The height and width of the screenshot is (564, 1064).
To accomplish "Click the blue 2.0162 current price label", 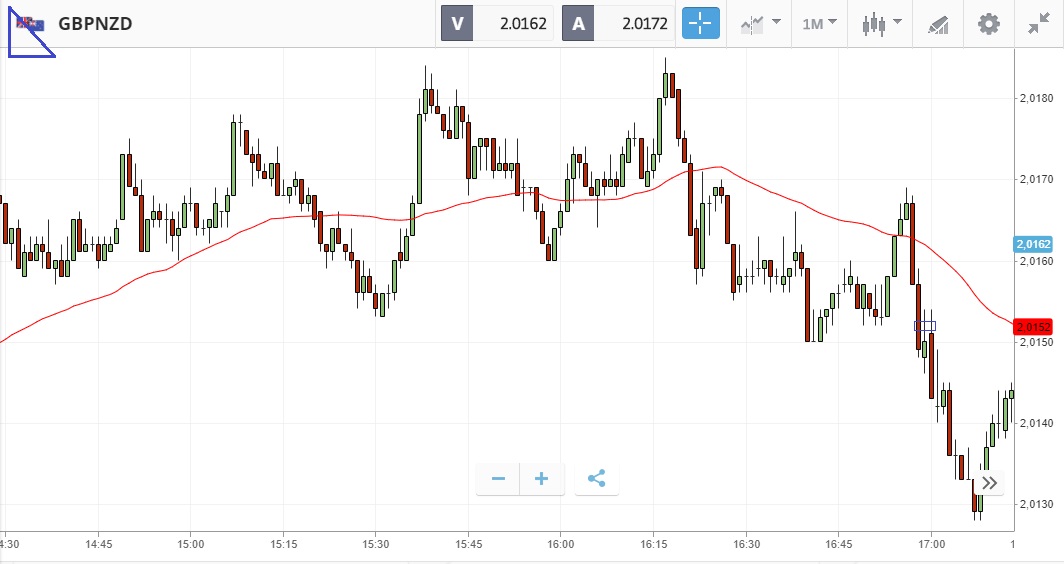I will (x=1033, y=244).
